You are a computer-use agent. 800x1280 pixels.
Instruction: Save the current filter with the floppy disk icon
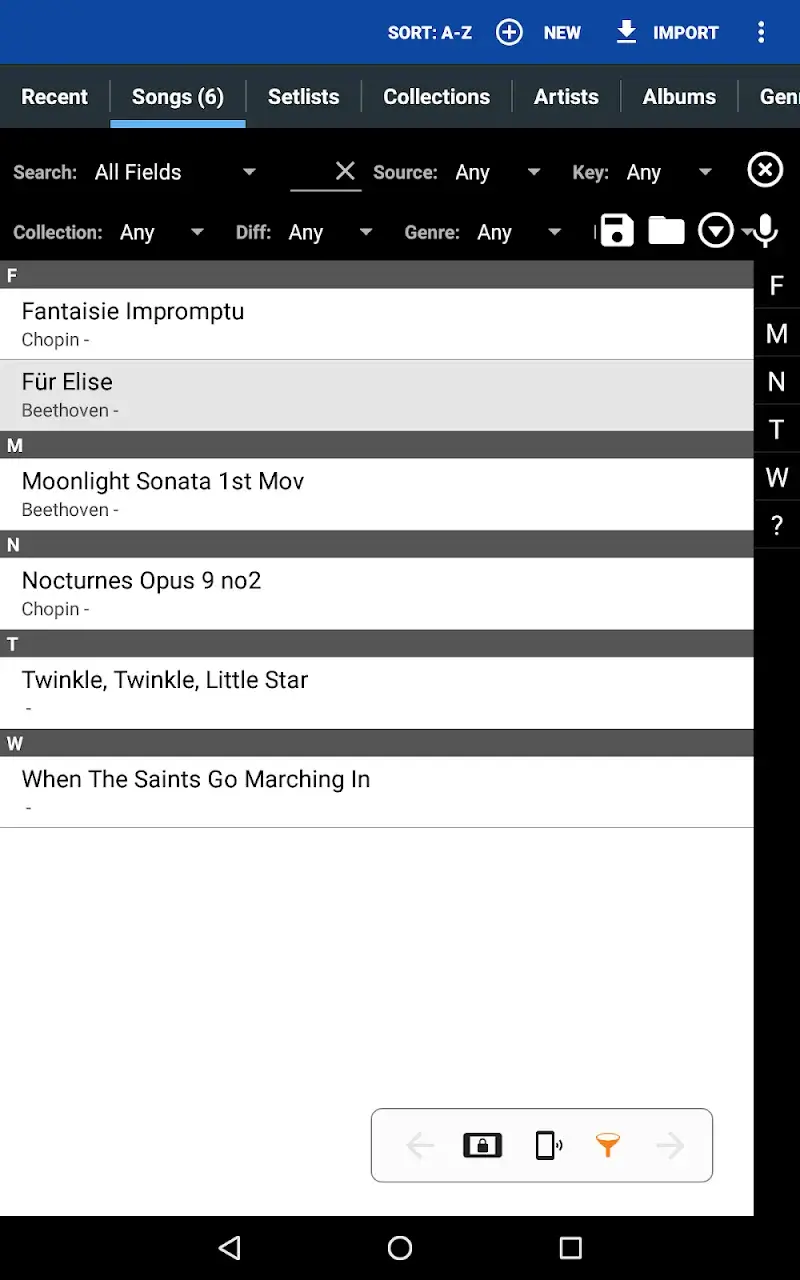616,231
